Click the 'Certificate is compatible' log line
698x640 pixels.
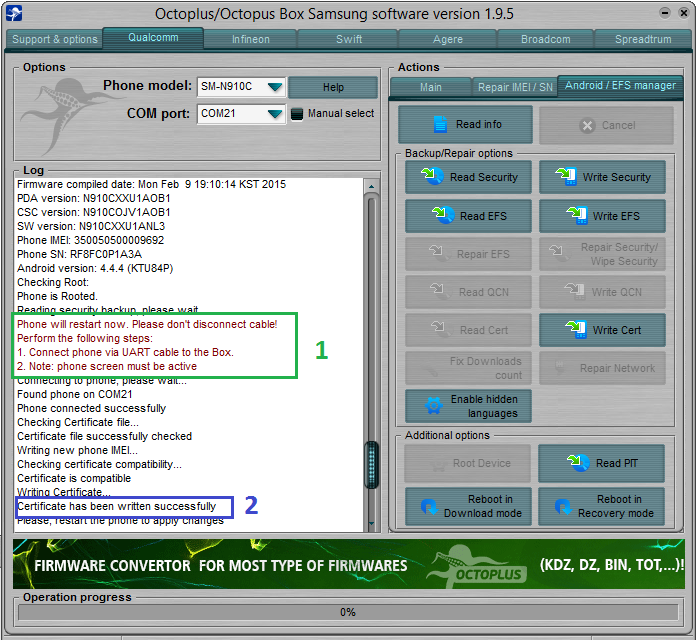coord(74,478)
